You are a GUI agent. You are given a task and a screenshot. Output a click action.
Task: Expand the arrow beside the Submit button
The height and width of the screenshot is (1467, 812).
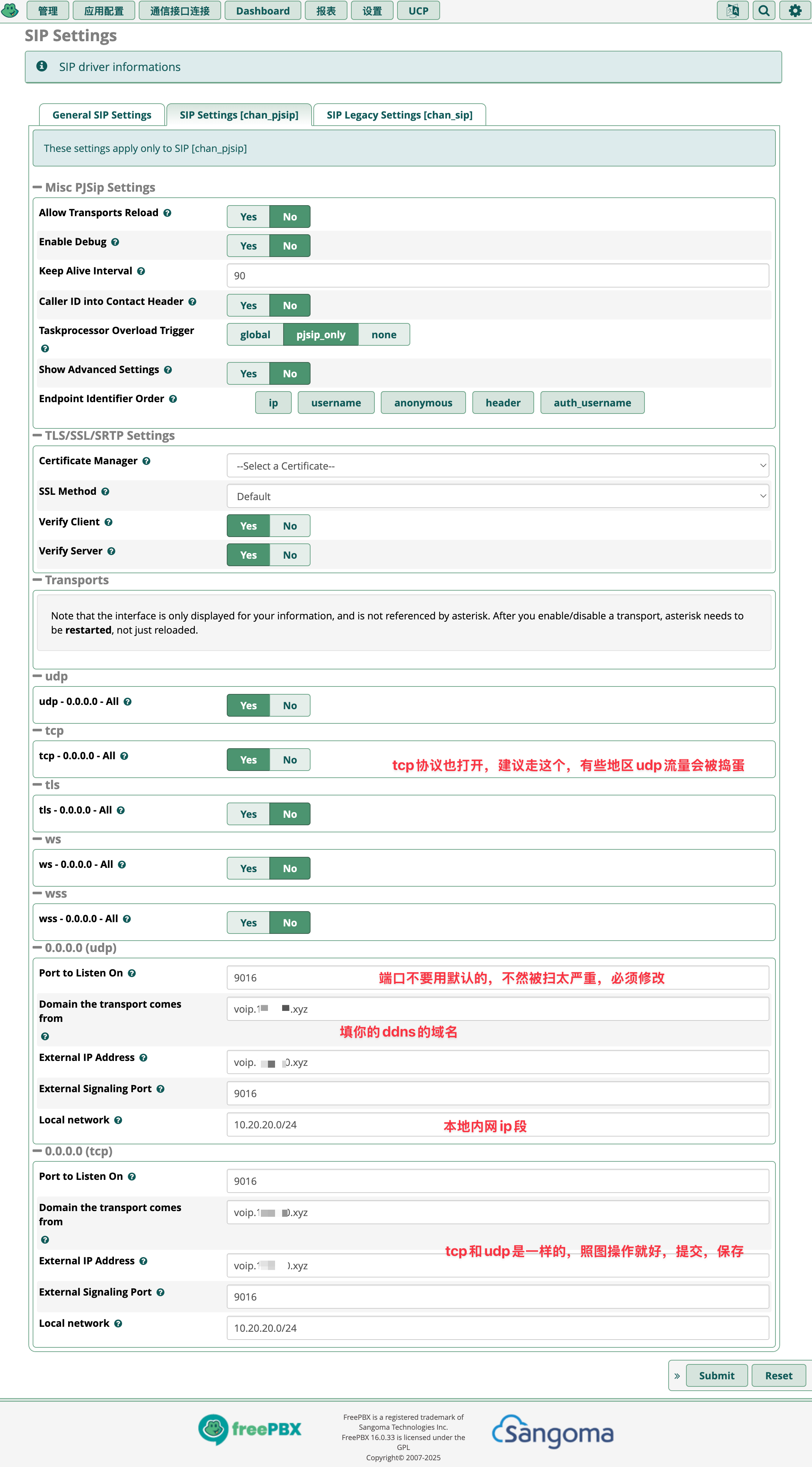[x=677, y=1376]
